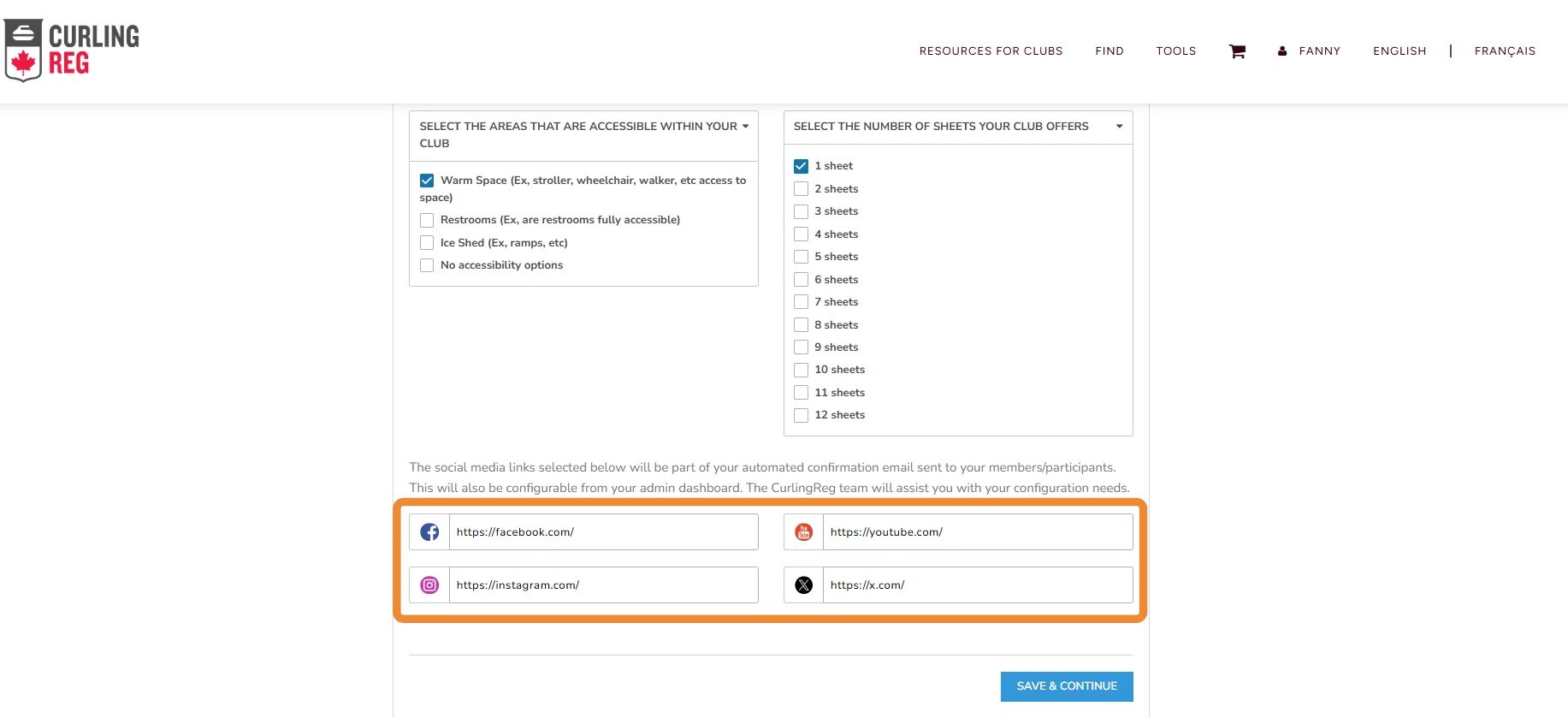Click the user profile icon beside Fanny
This screenshot has height=718, width=1568.
1281,51
